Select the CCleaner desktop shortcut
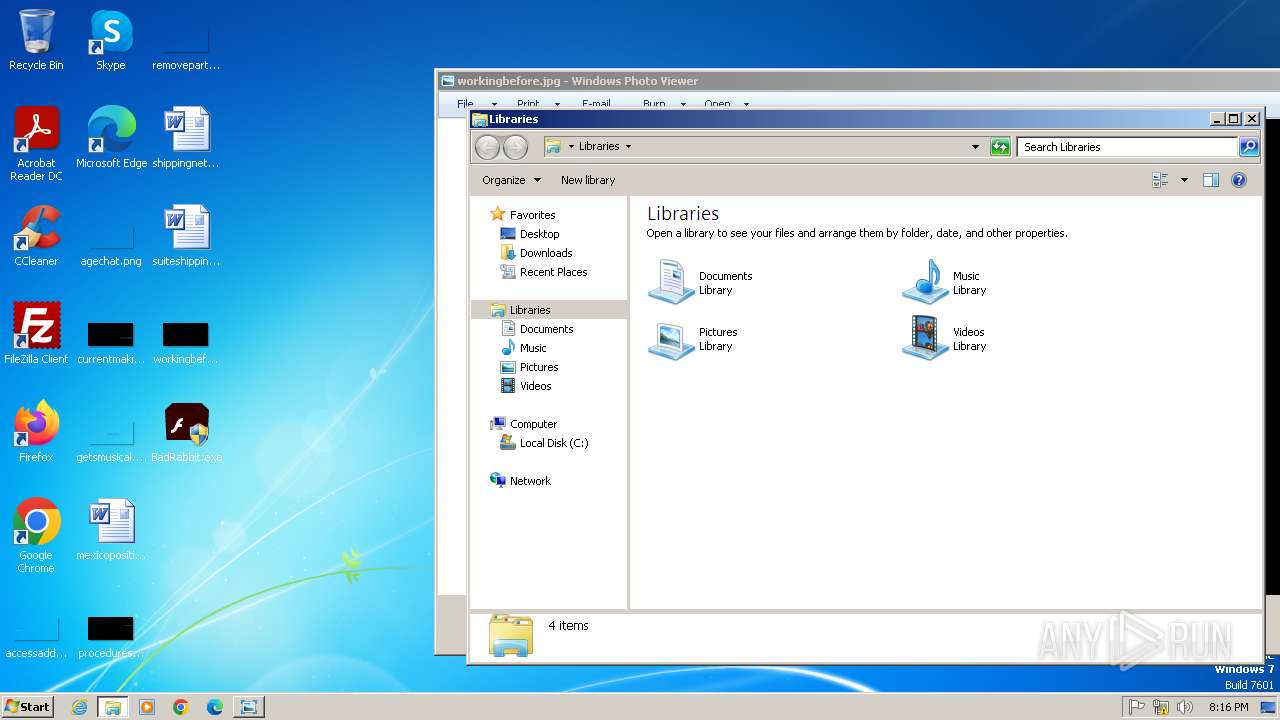The width and height of the screenshot is (1280, 720). 36,236
